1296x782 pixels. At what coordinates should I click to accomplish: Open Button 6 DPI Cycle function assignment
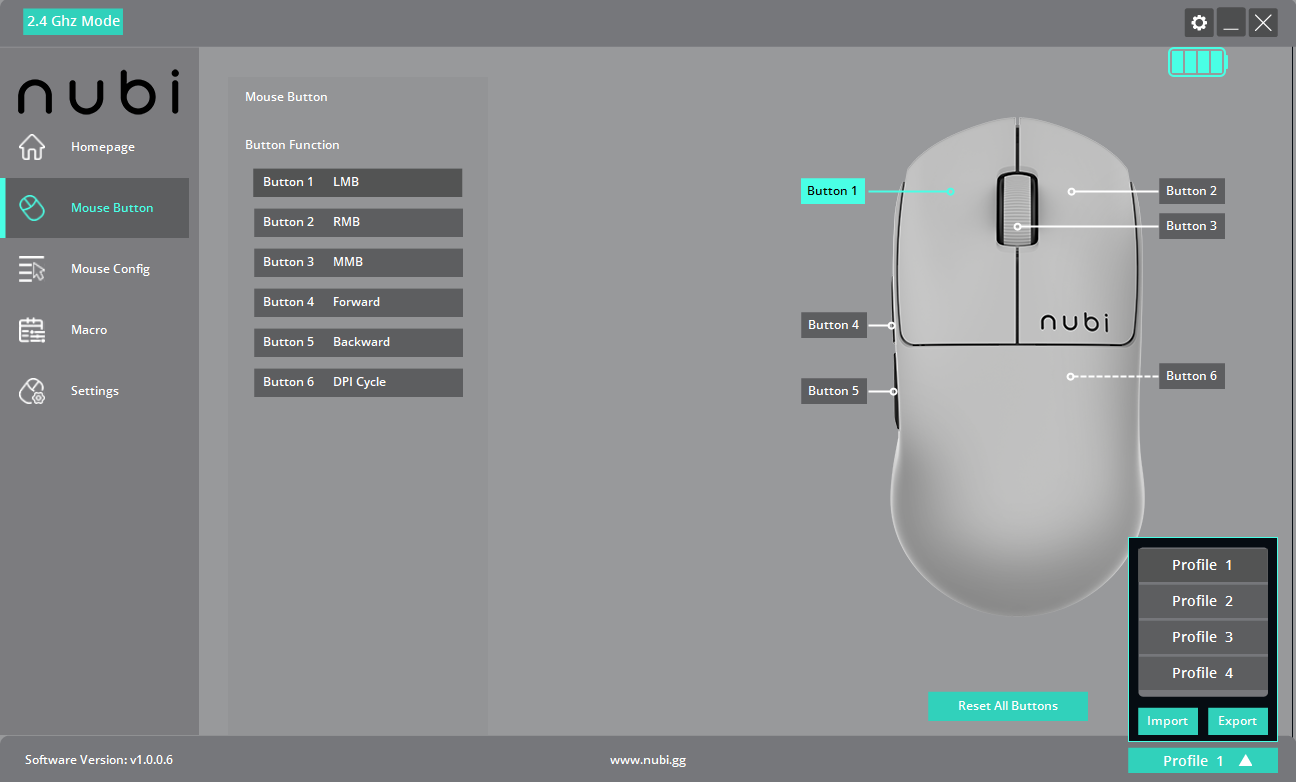click(x=358, y=382)
